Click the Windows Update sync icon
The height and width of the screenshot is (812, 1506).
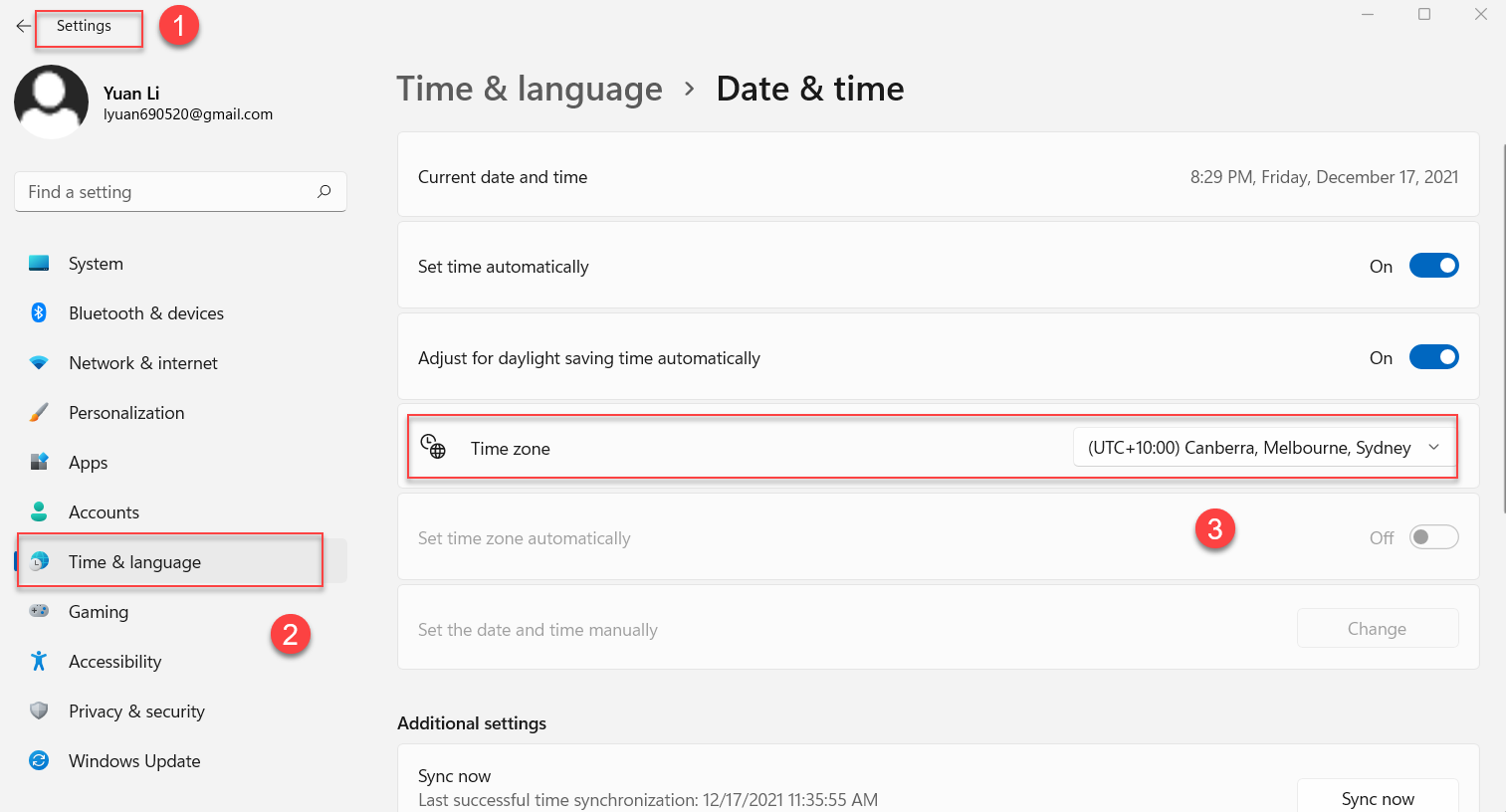[x=39, y=761]
